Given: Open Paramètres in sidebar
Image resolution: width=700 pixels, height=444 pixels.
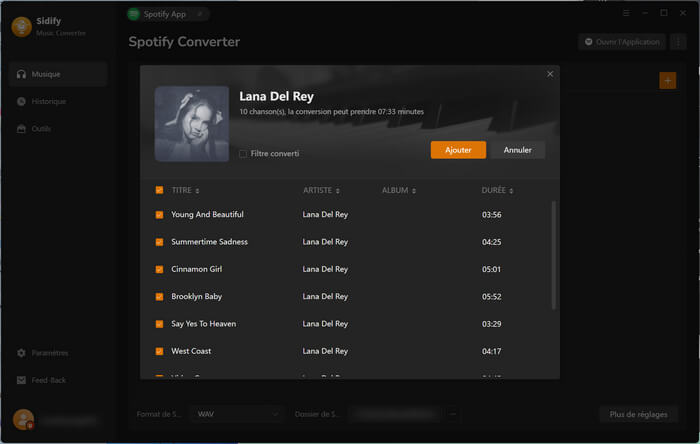Looking at the screenshot, I should click(58, 353).
